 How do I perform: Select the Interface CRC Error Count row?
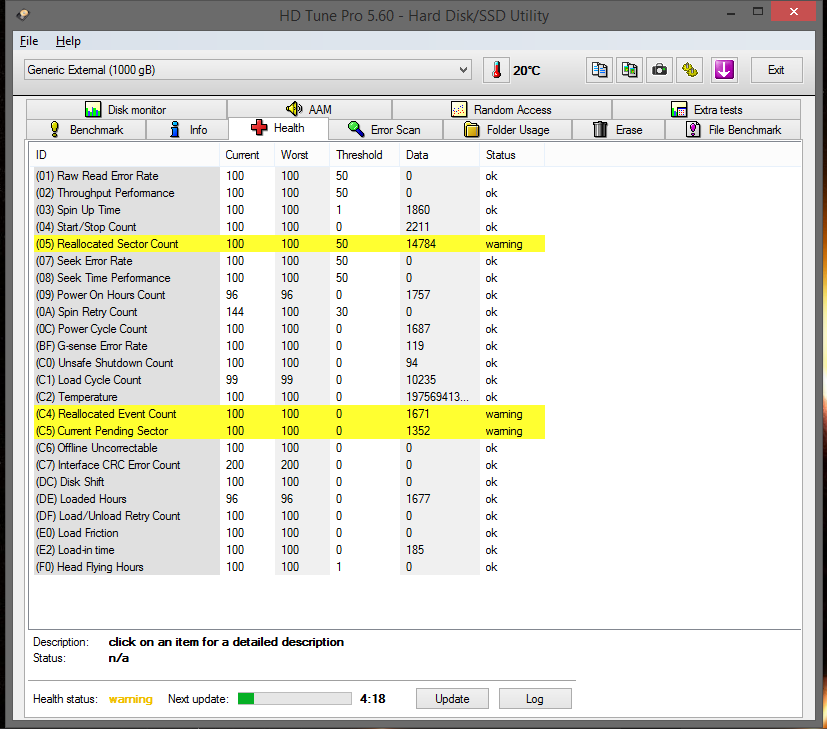click(289, 465)
